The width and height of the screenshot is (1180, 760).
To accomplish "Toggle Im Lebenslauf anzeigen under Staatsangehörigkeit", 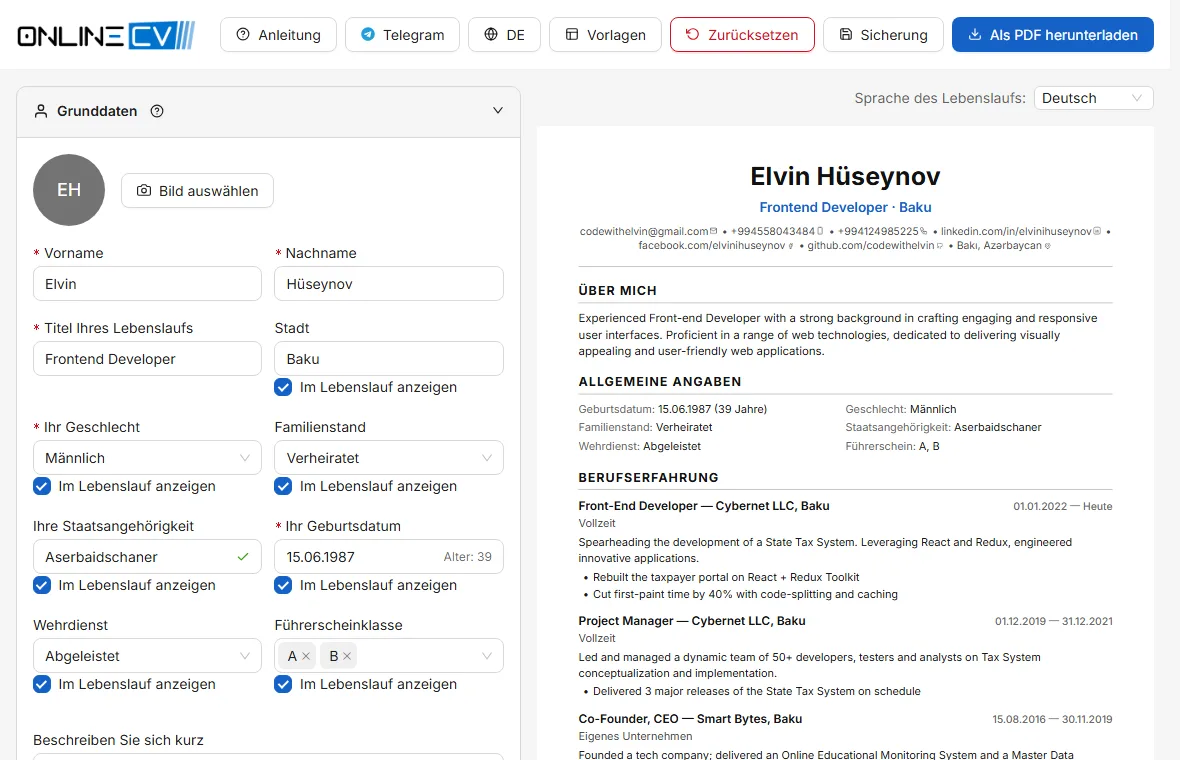I will [x=42, y=585].
